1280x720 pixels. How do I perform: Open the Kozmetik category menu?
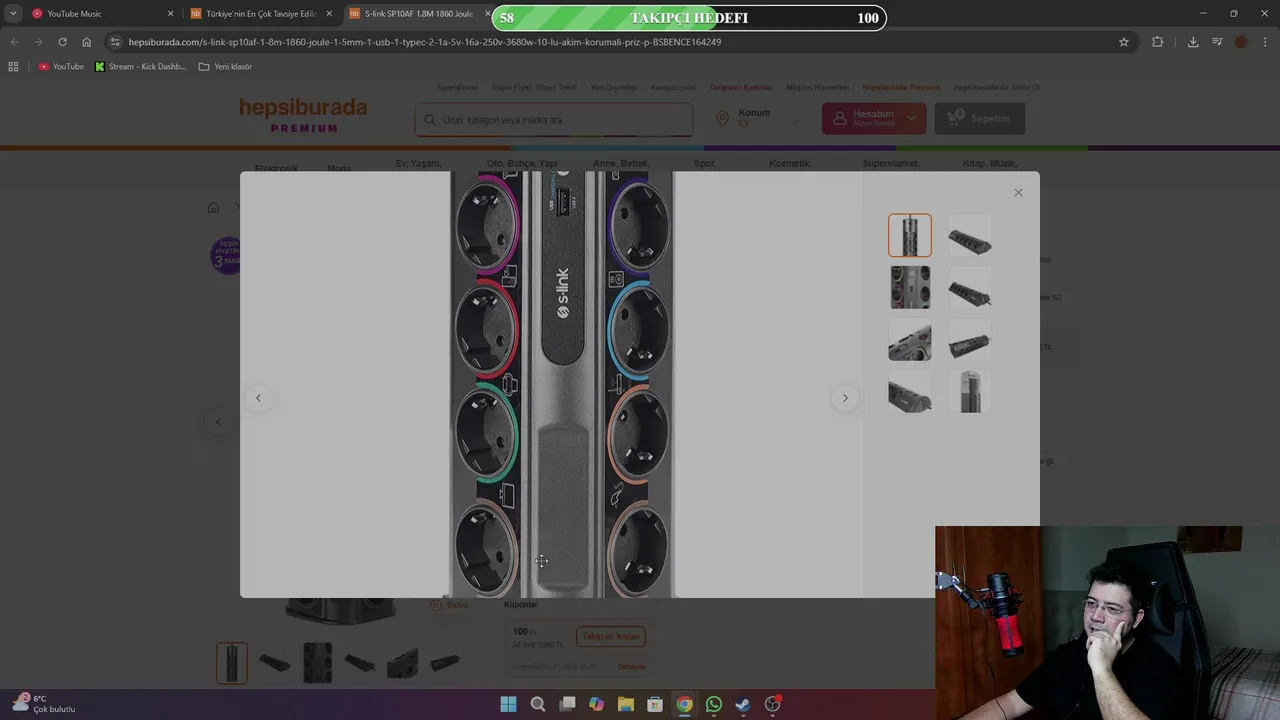coord(790,164)
